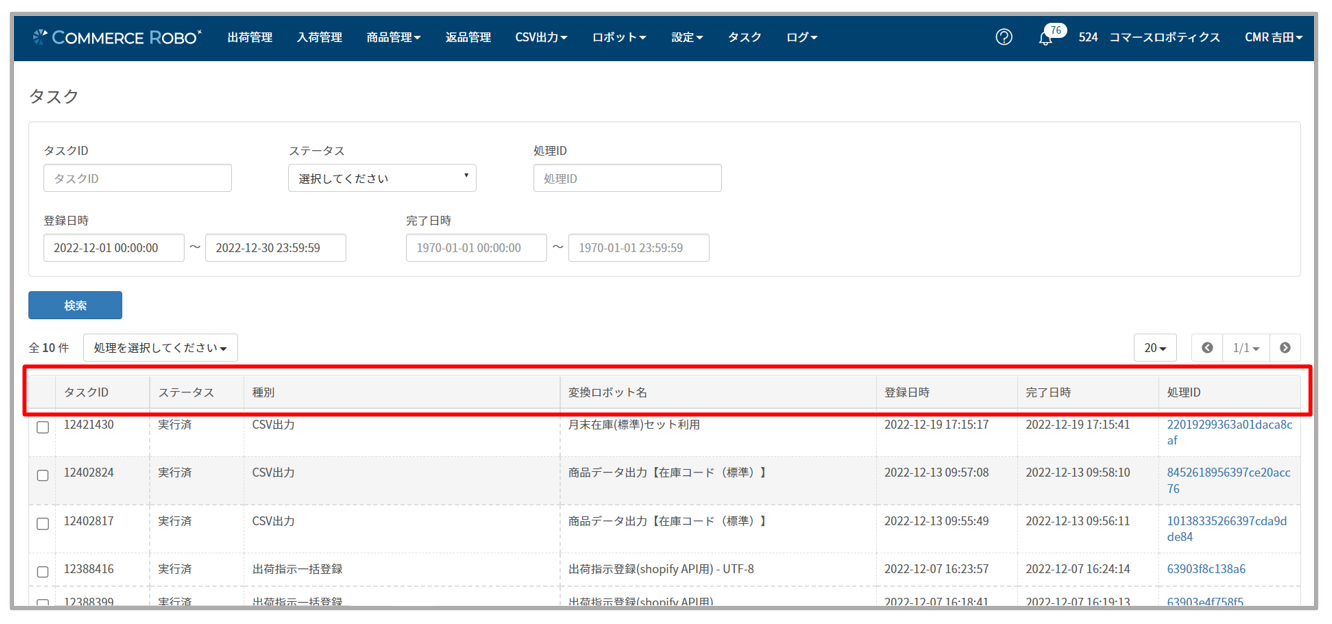Click registered time 2022-12-13 09:57:08

coord(936,472)
